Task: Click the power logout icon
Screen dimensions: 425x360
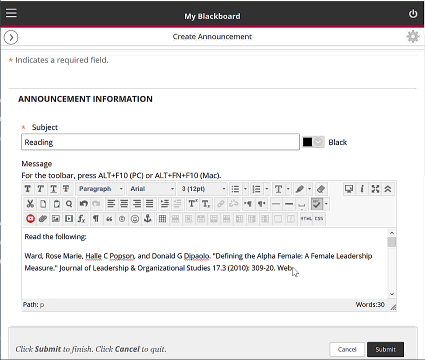Action: click(413, 14)
